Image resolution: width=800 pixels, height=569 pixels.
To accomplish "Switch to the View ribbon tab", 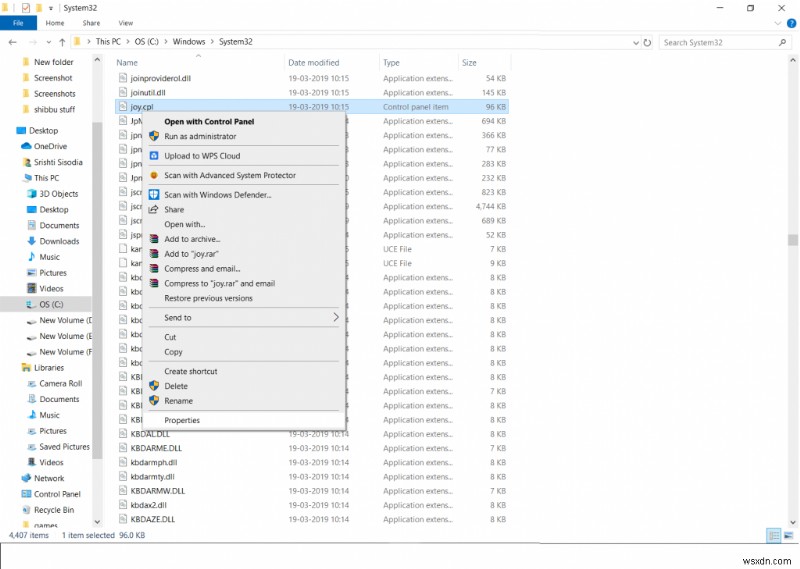I will [126, 23].
